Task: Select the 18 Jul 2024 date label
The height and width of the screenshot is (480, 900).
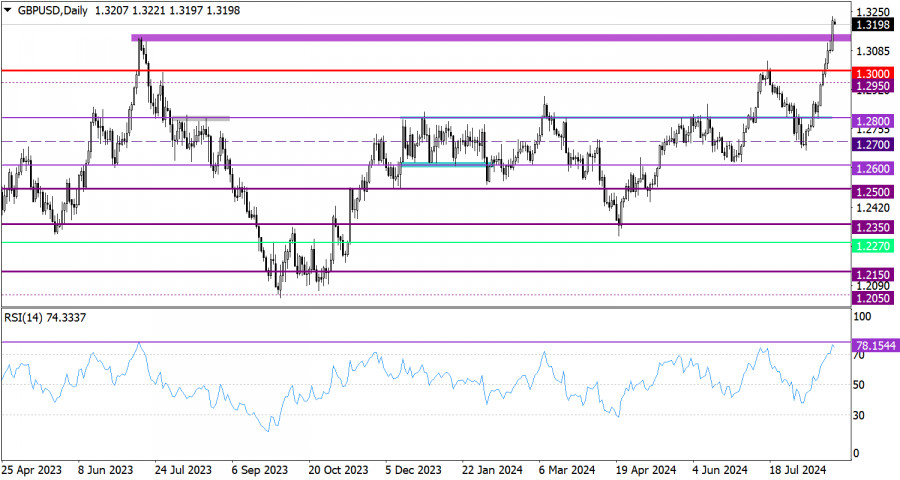Action: (x=797, y=470)
